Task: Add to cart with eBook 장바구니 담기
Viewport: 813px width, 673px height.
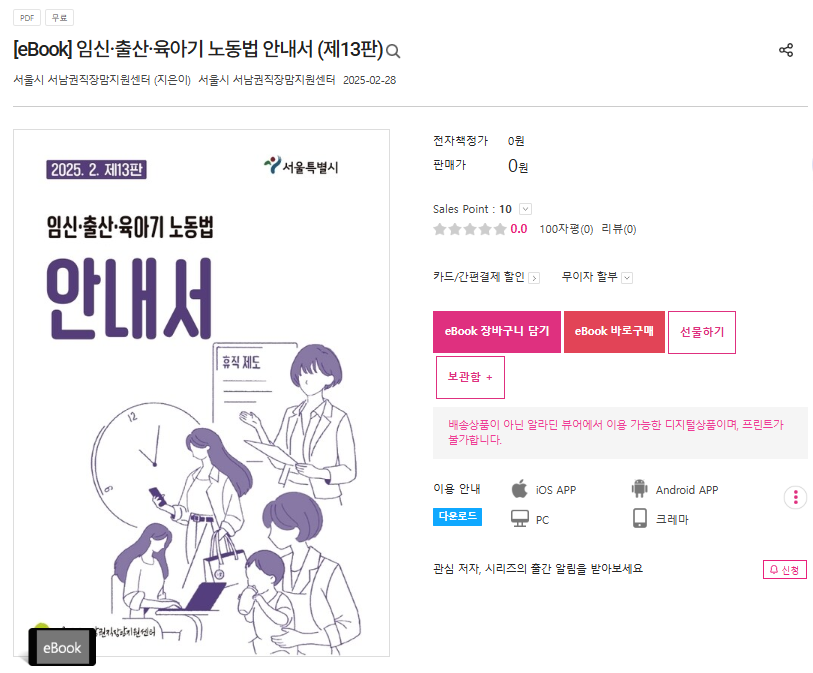Action: click(497, 332)
